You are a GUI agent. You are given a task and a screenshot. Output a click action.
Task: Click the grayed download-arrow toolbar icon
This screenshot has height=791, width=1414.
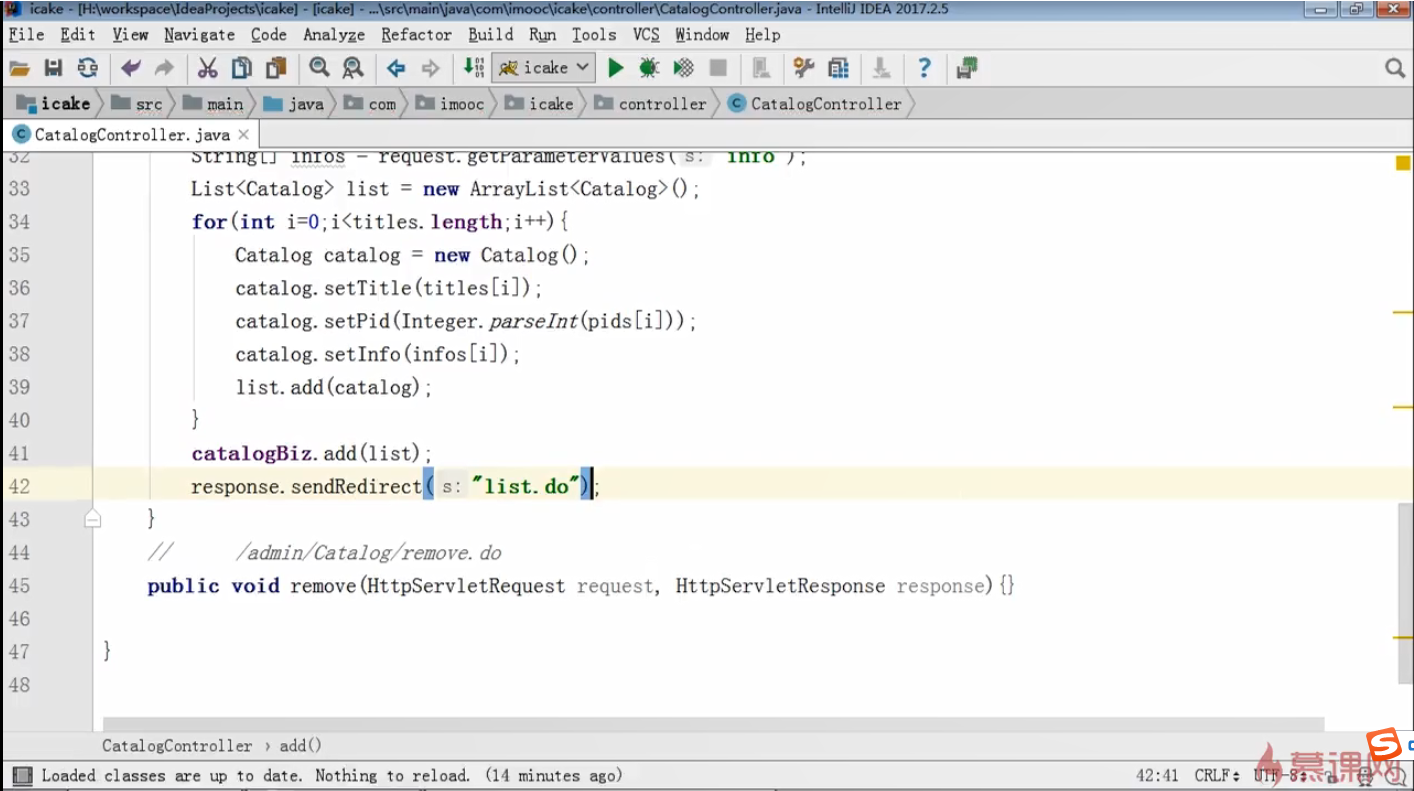(881, 68)
